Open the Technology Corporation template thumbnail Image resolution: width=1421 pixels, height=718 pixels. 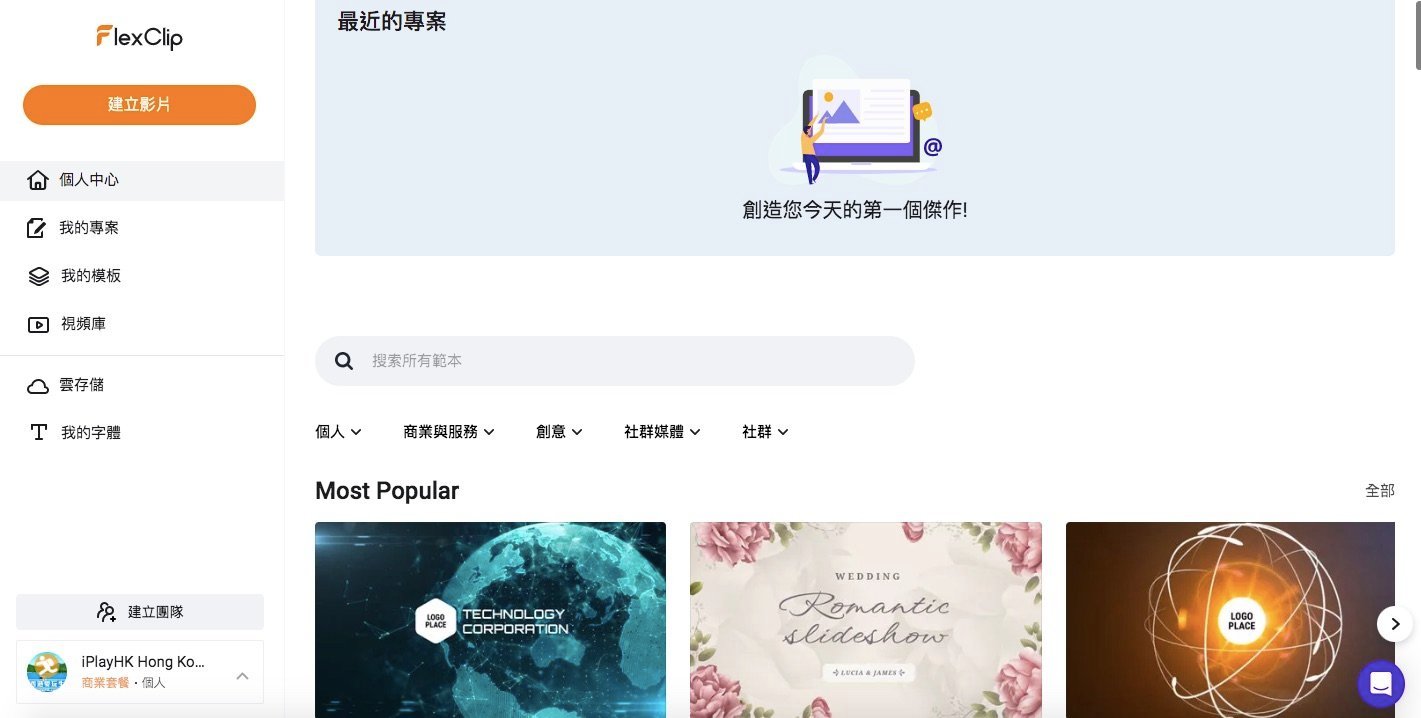pos(490,620)
